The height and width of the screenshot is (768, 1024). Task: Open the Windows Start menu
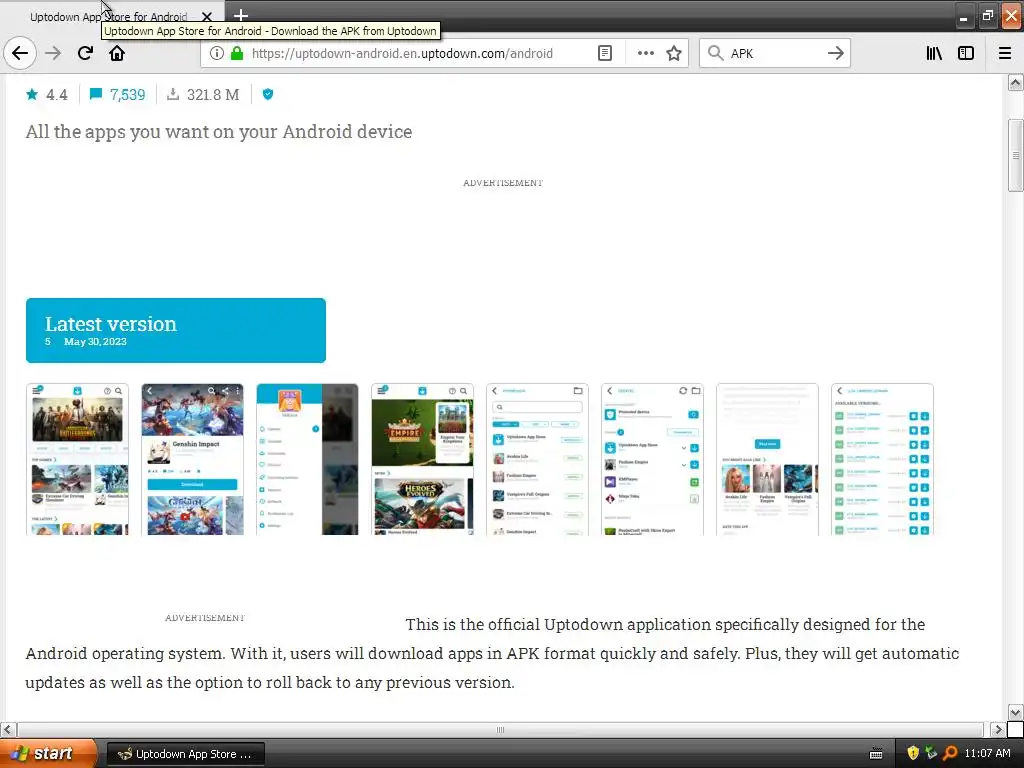coord(48,754)
